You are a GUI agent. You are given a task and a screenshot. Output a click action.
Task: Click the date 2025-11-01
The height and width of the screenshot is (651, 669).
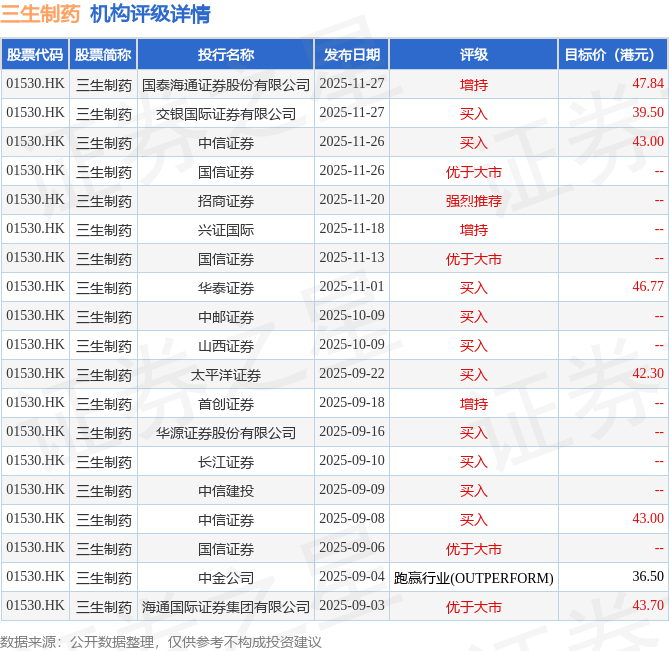click(x=352, y=287)
